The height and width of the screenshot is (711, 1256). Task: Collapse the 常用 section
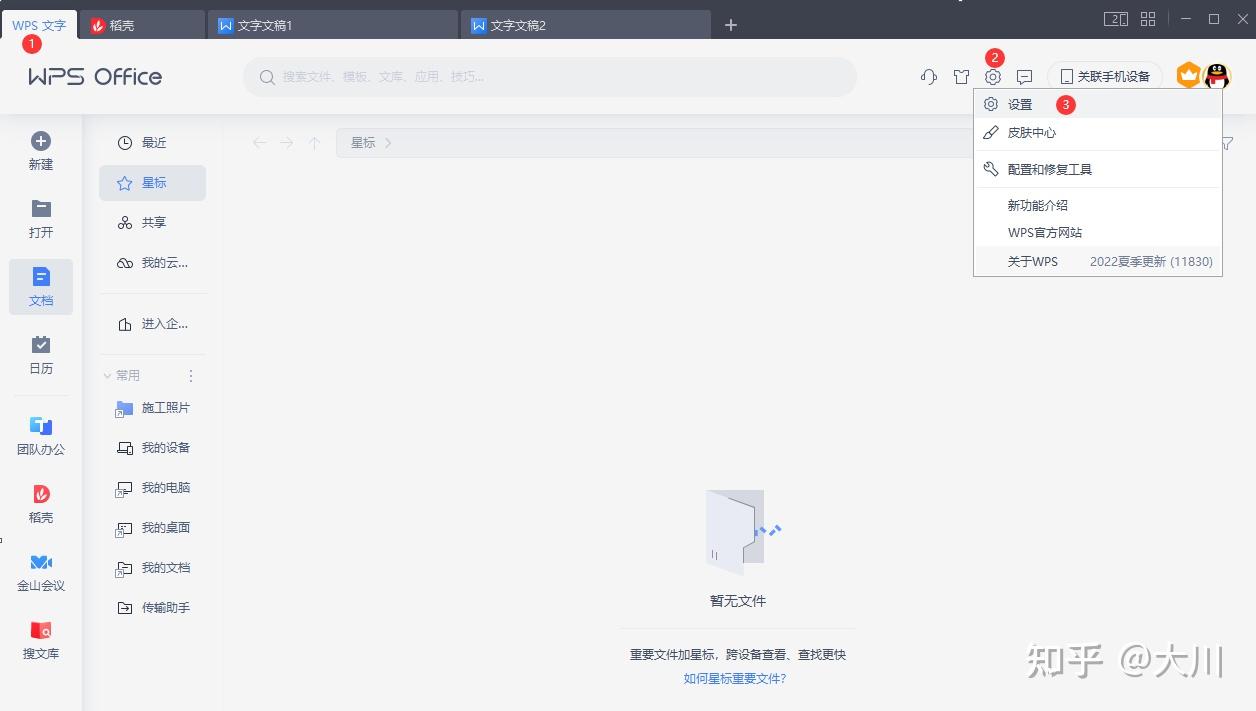108,376
